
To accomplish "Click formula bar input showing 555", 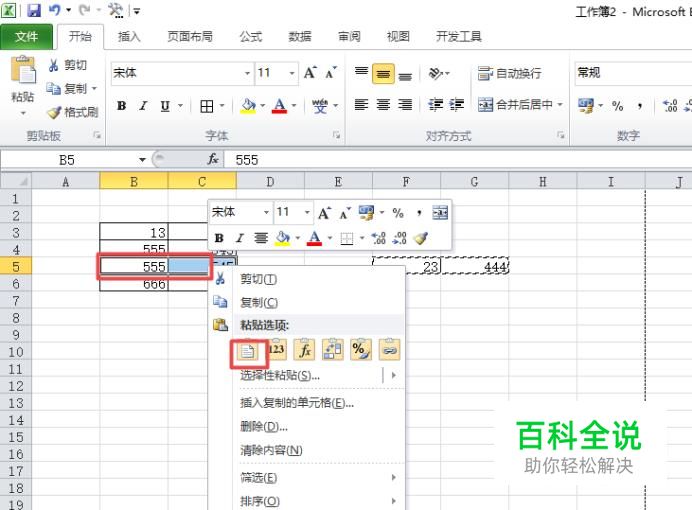I will (458, 160).
